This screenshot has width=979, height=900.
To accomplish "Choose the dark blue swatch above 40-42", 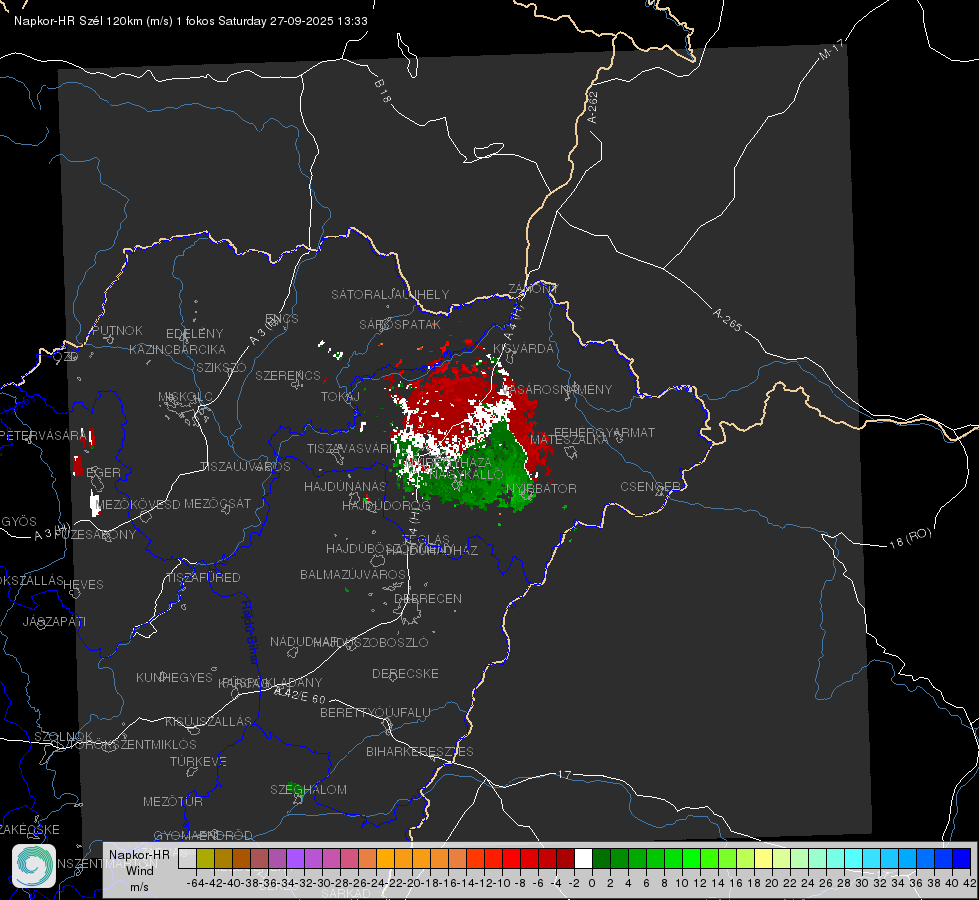I will (x=962, y=858).
